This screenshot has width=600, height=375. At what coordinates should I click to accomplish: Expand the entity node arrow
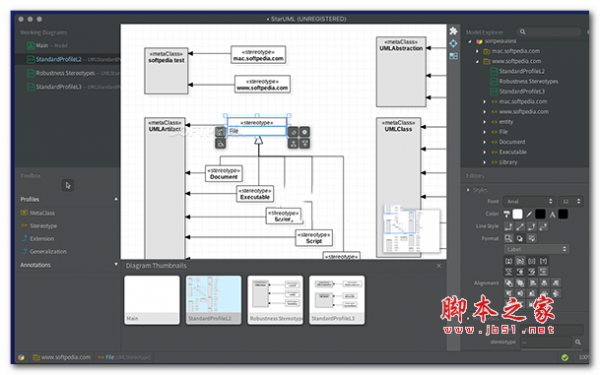pos(484,122)
